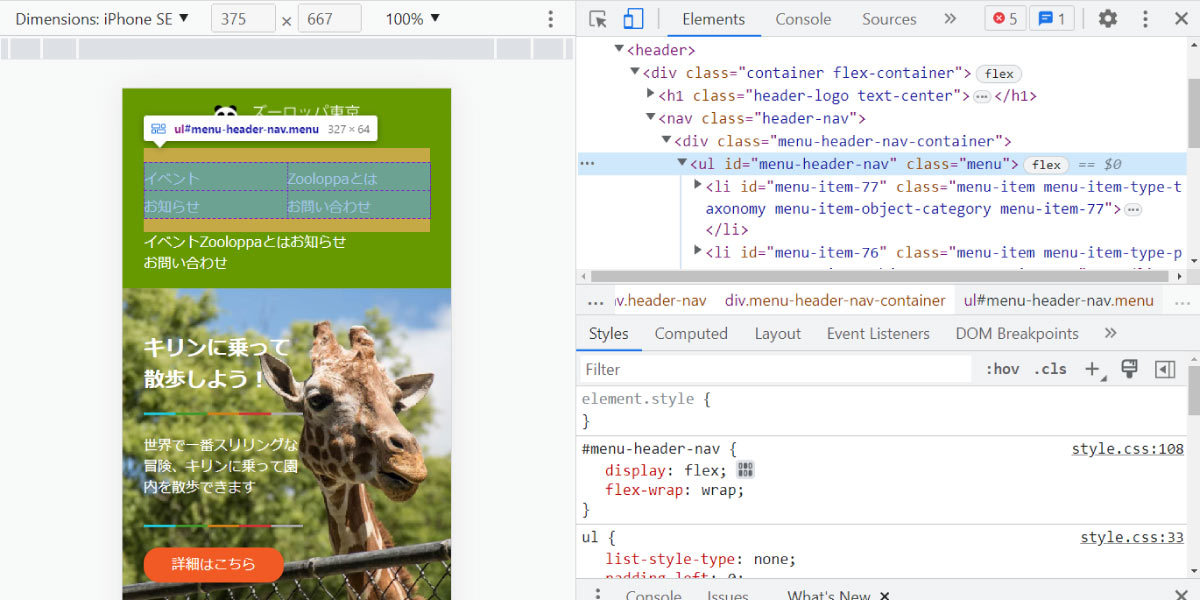Toggle rendering emulations paintbrush icon in Styles

1130,369
